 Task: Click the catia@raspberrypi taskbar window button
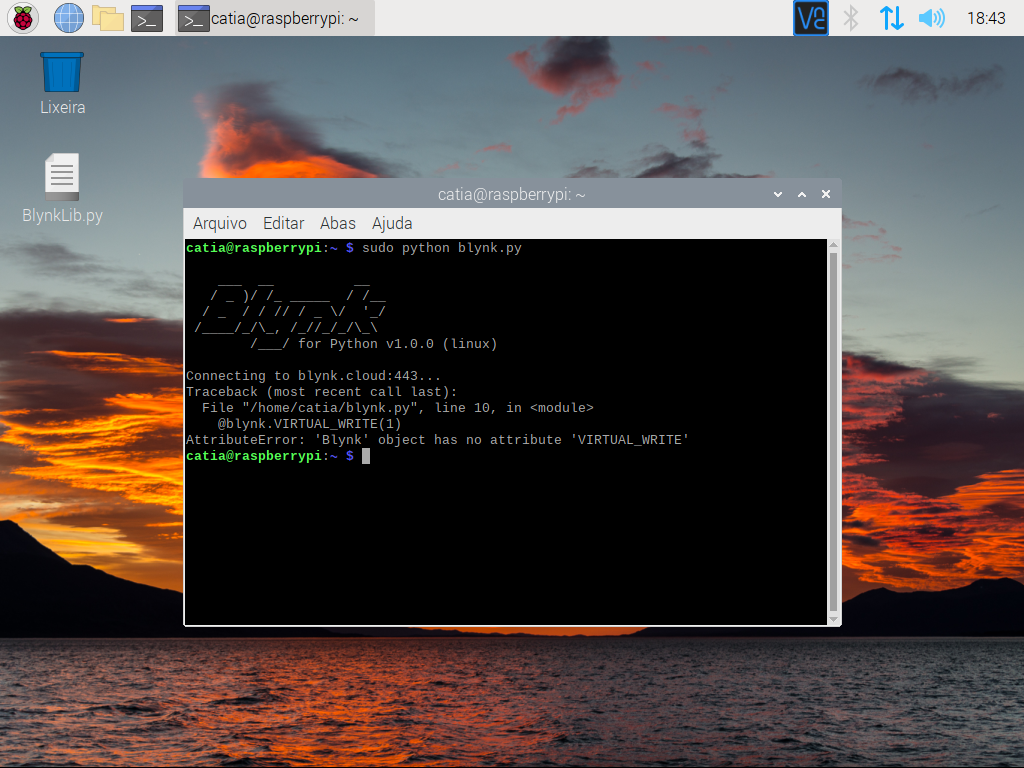[x=275, y=18]
